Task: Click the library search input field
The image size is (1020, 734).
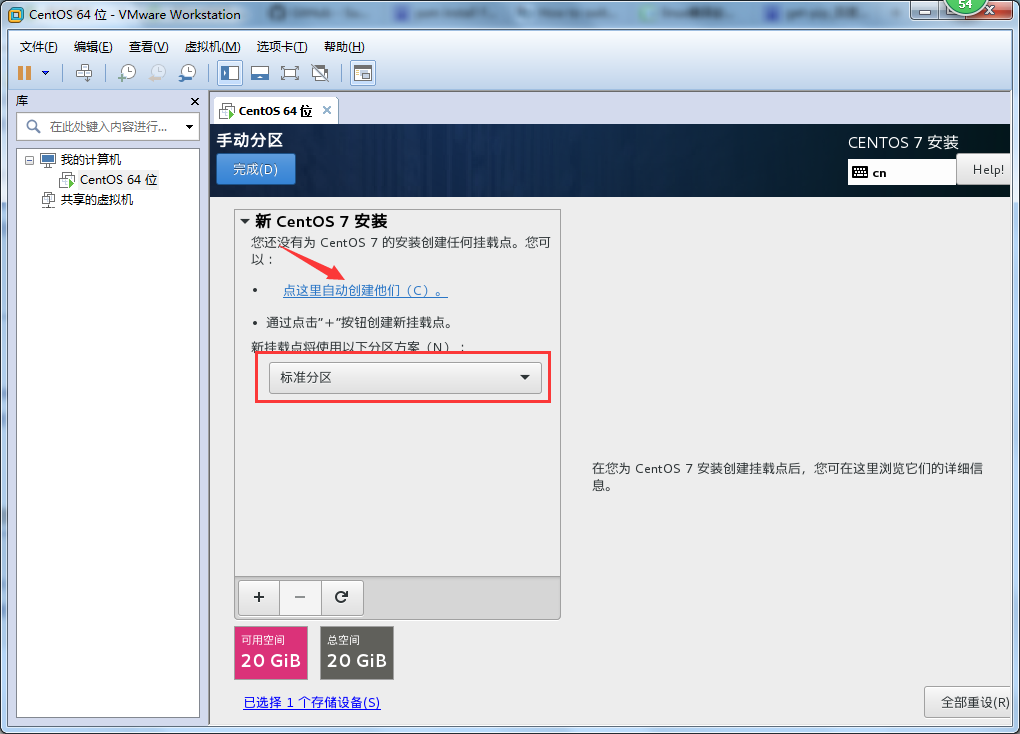Action: [x=108, y=126]
